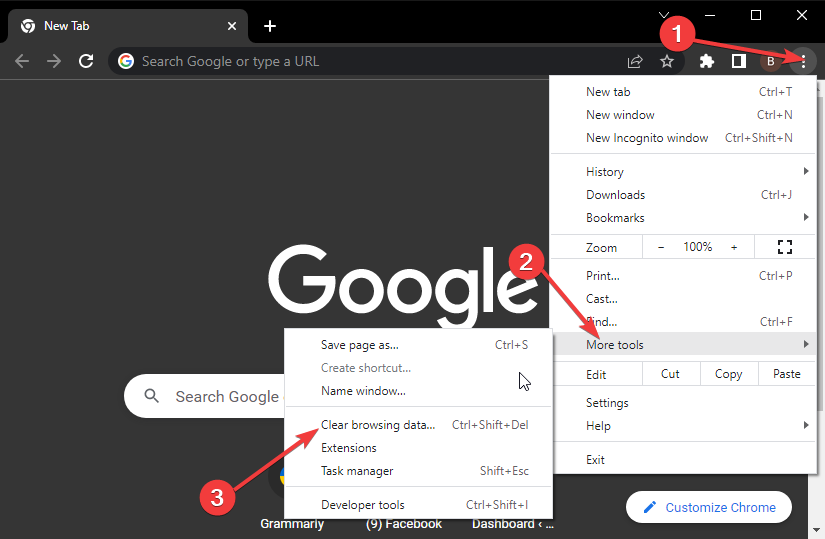Click the Google logo on page

point(404,285)
